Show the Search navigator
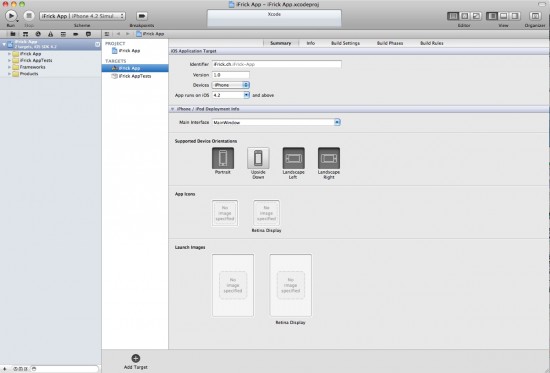Viewport: 550px width, 373px height. (x=38, y=34)
